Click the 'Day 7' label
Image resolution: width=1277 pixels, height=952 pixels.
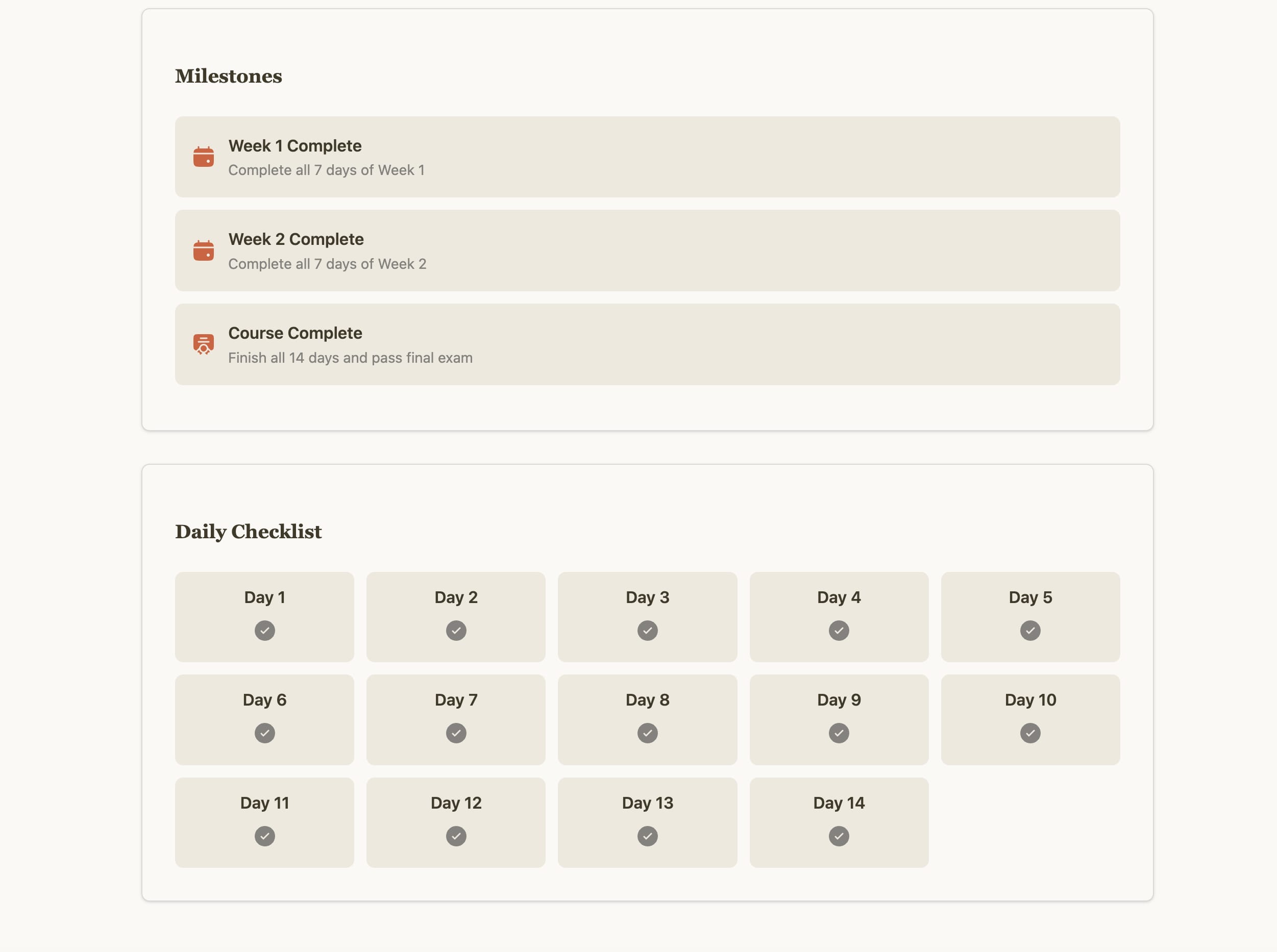pyautogui.click(x=456, y=700)
